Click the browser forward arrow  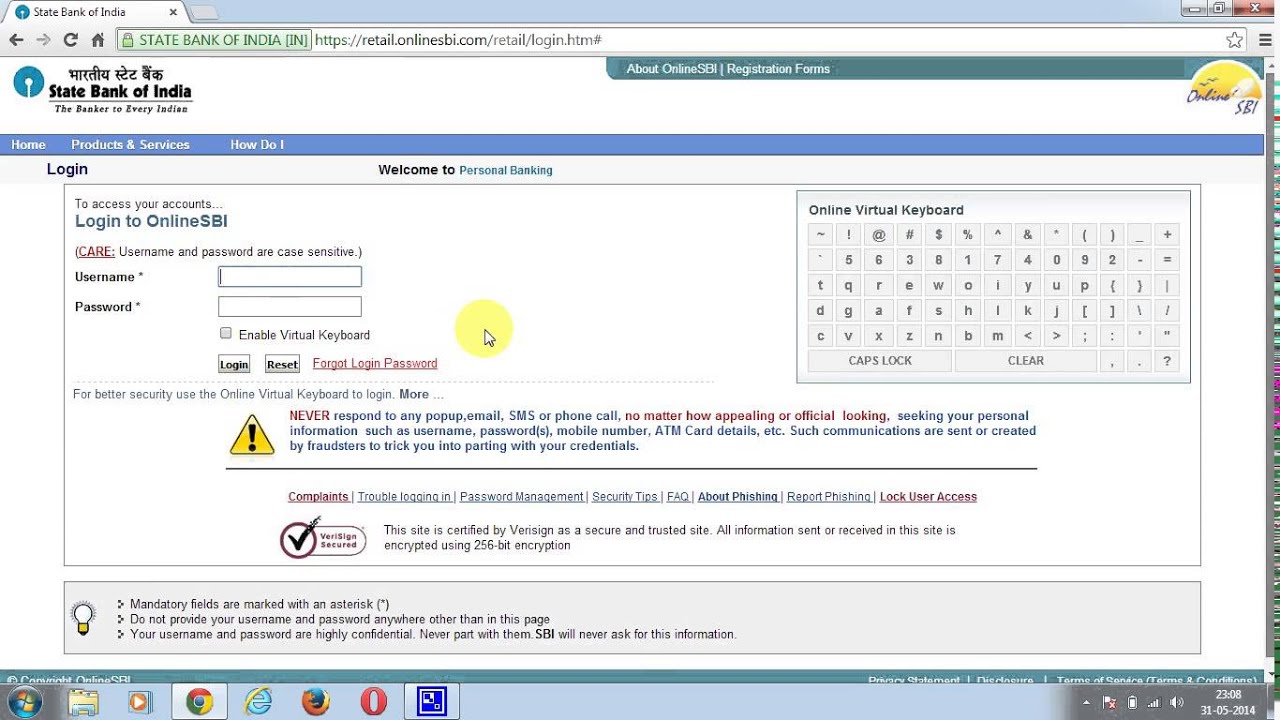coord(43,40)
